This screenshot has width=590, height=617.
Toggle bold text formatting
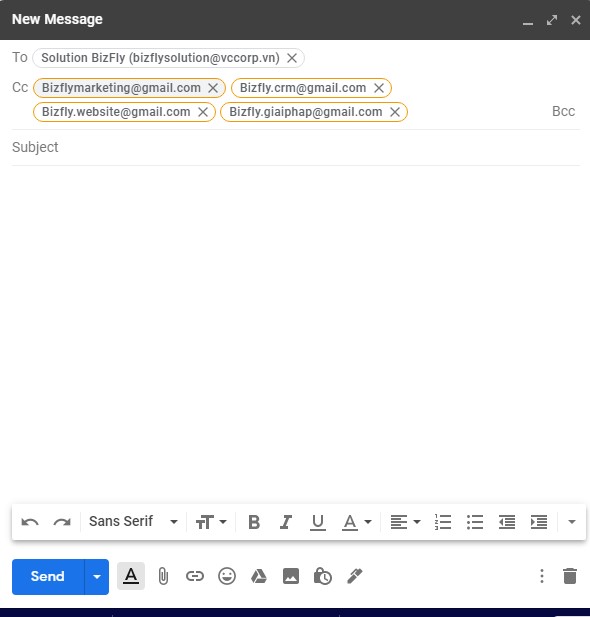pyautogui.click(x=254, y=522)
